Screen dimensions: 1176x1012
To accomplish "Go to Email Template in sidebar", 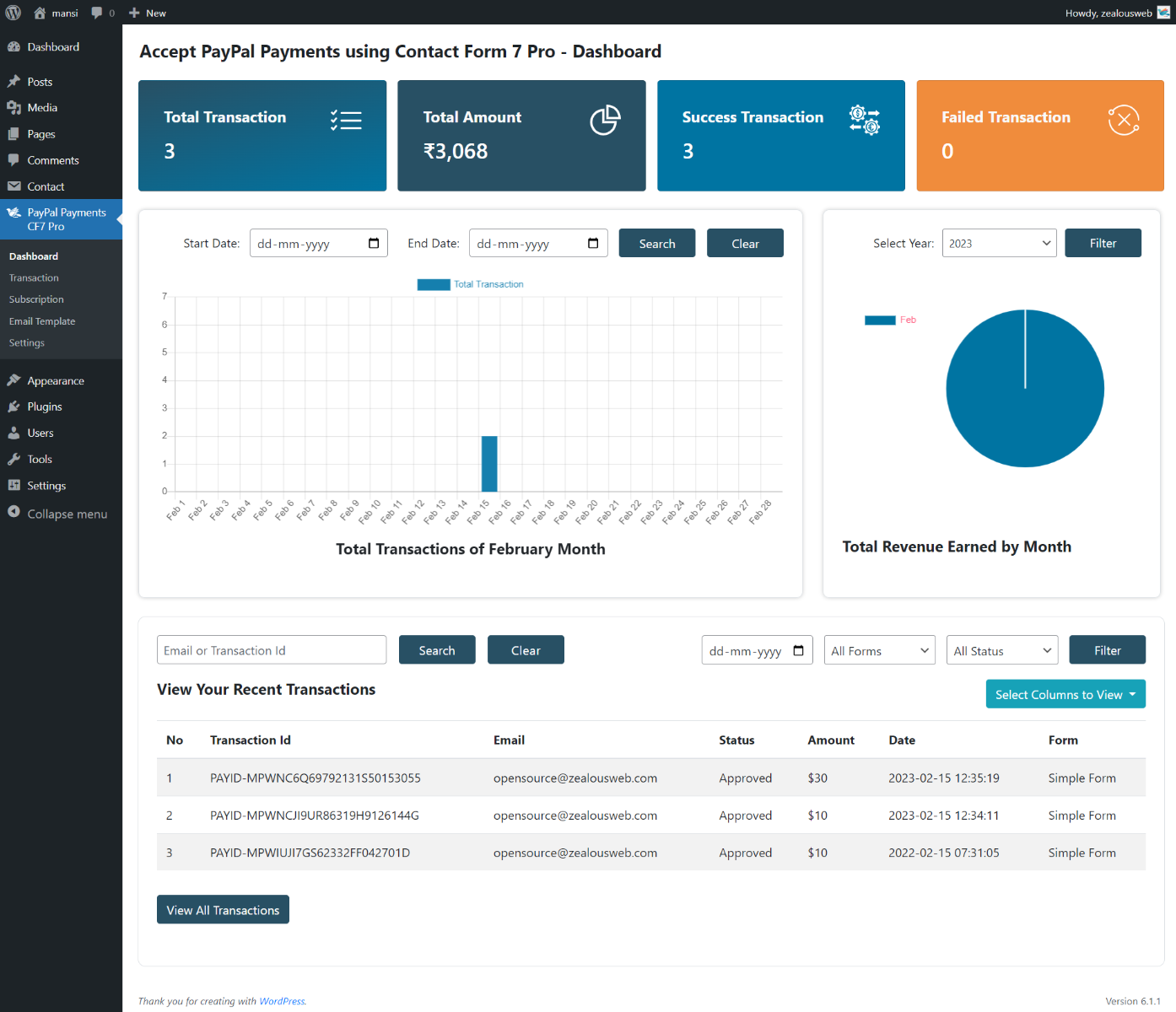I will pos(42,321).
